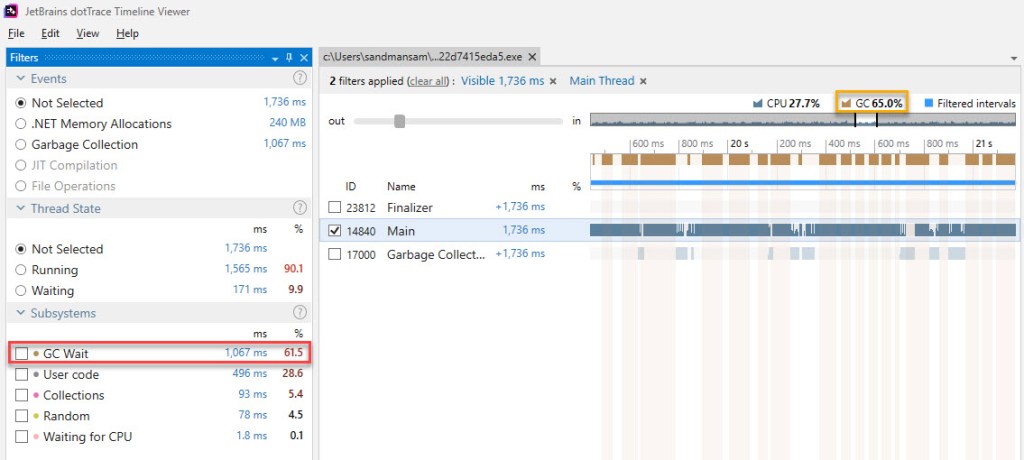
Task: Select the Running thread state option
Action: point(21,270)
